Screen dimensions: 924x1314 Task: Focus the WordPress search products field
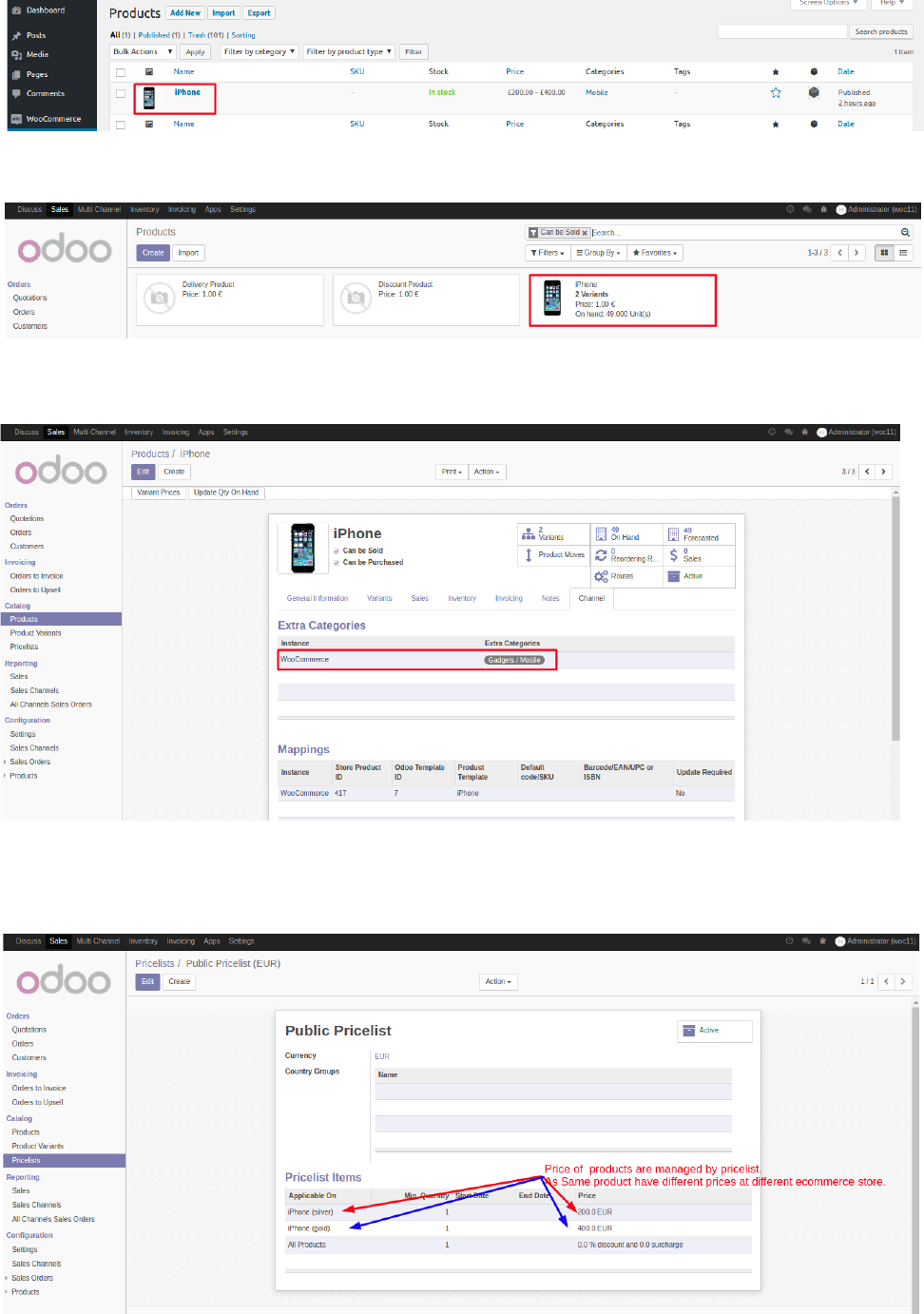781,32
